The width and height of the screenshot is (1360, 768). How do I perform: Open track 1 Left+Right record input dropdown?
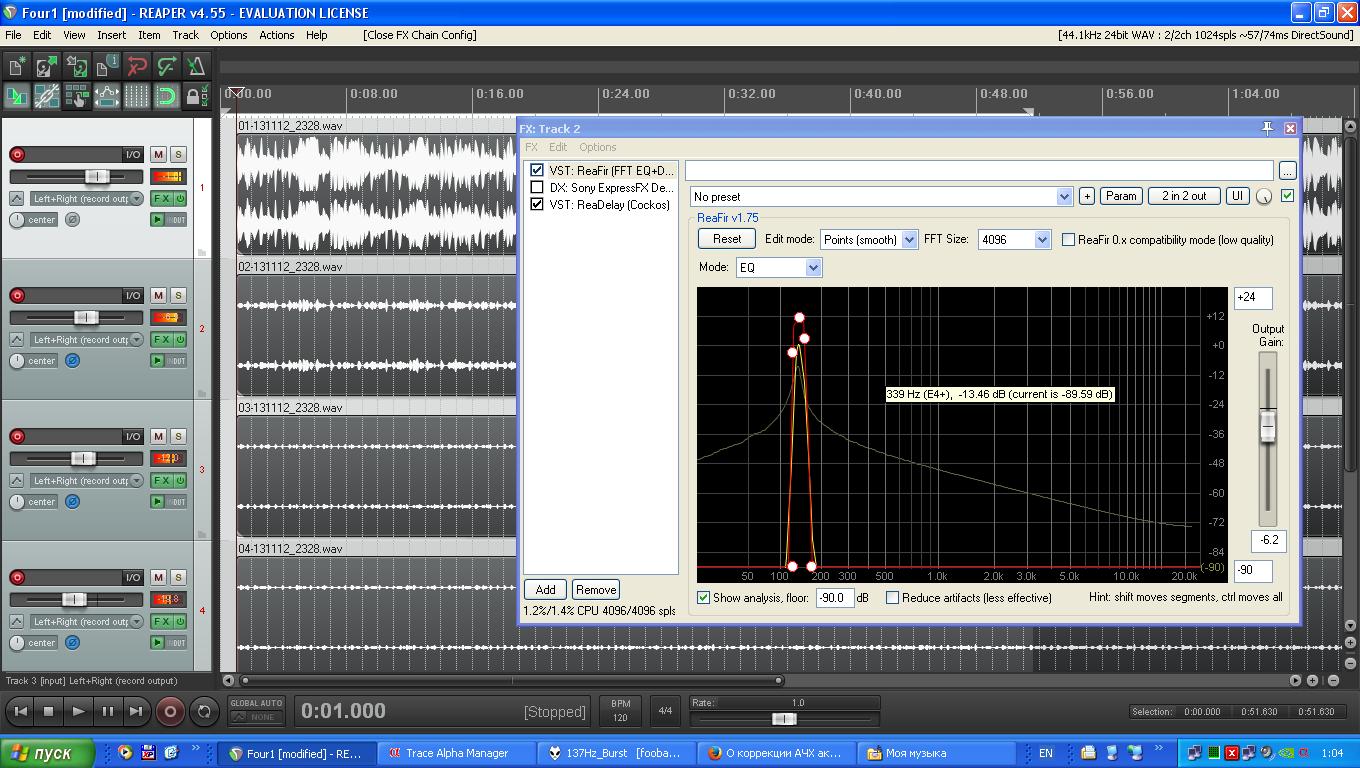click(87, 199)
